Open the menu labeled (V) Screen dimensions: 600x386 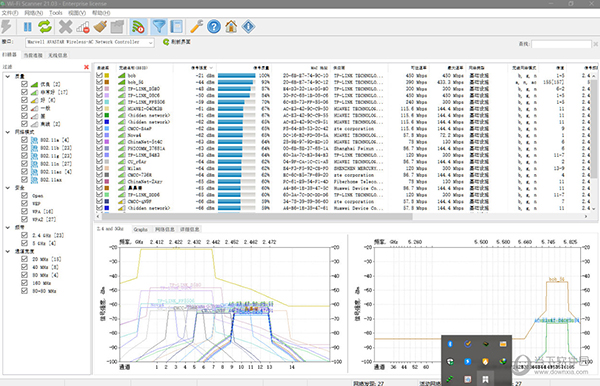[x=77, y=13]
